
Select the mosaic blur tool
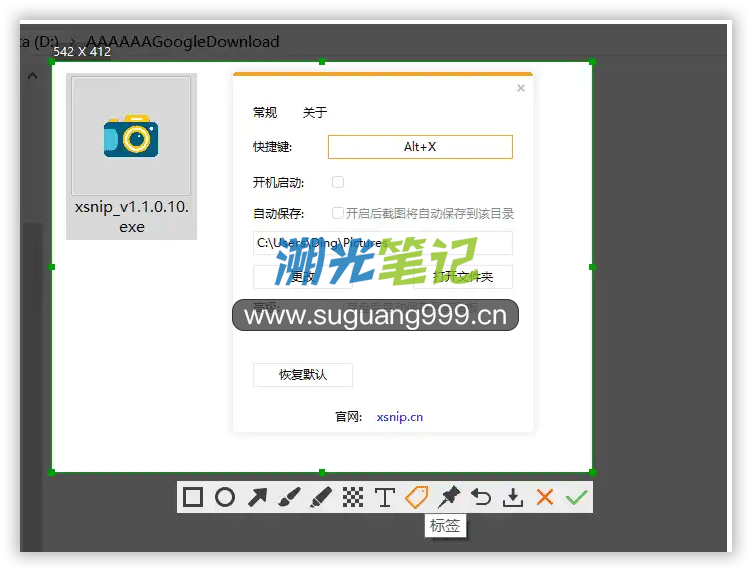[353, 497]
